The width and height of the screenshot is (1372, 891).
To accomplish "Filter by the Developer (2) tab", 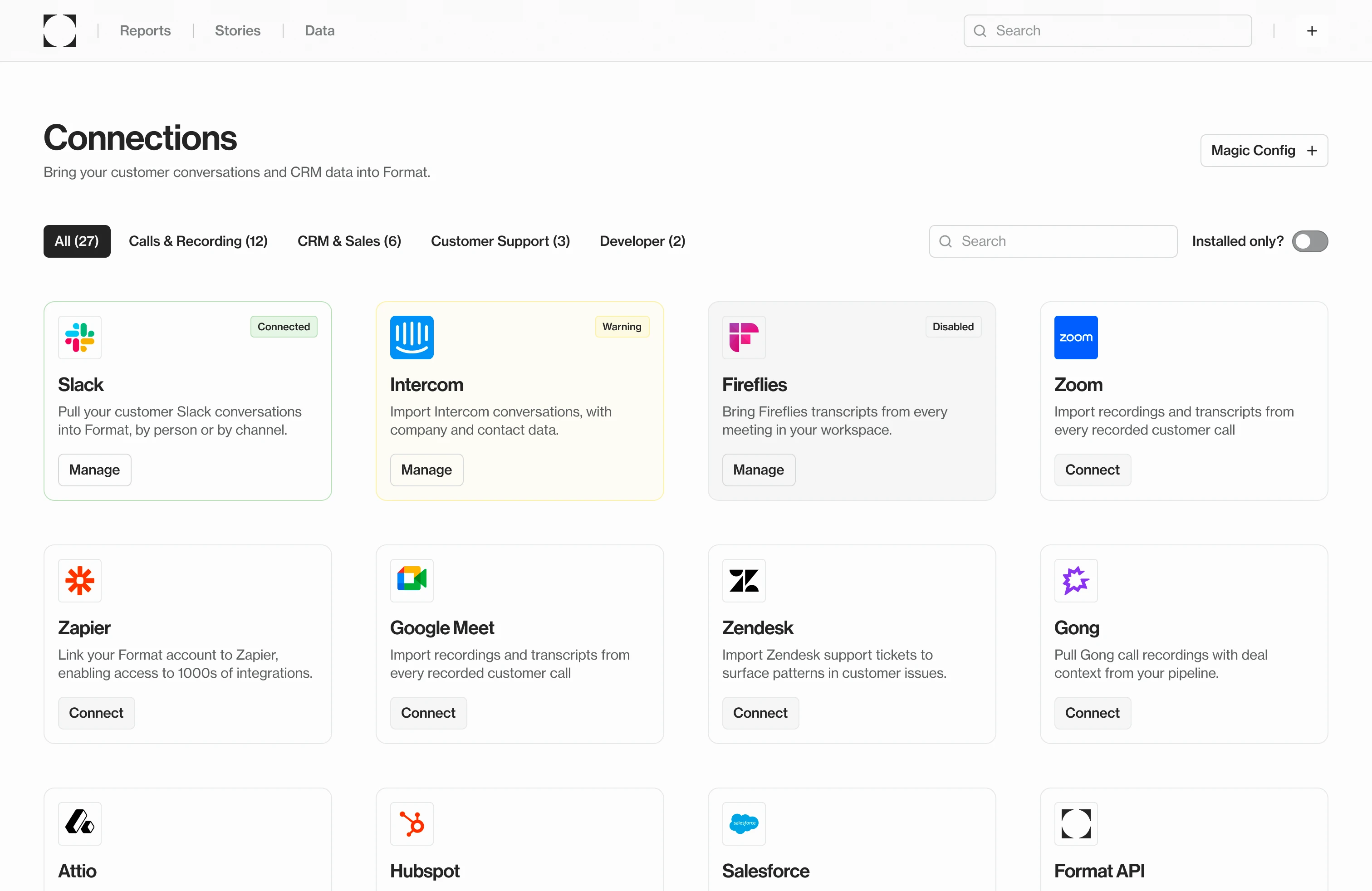I will coord(642,241).
